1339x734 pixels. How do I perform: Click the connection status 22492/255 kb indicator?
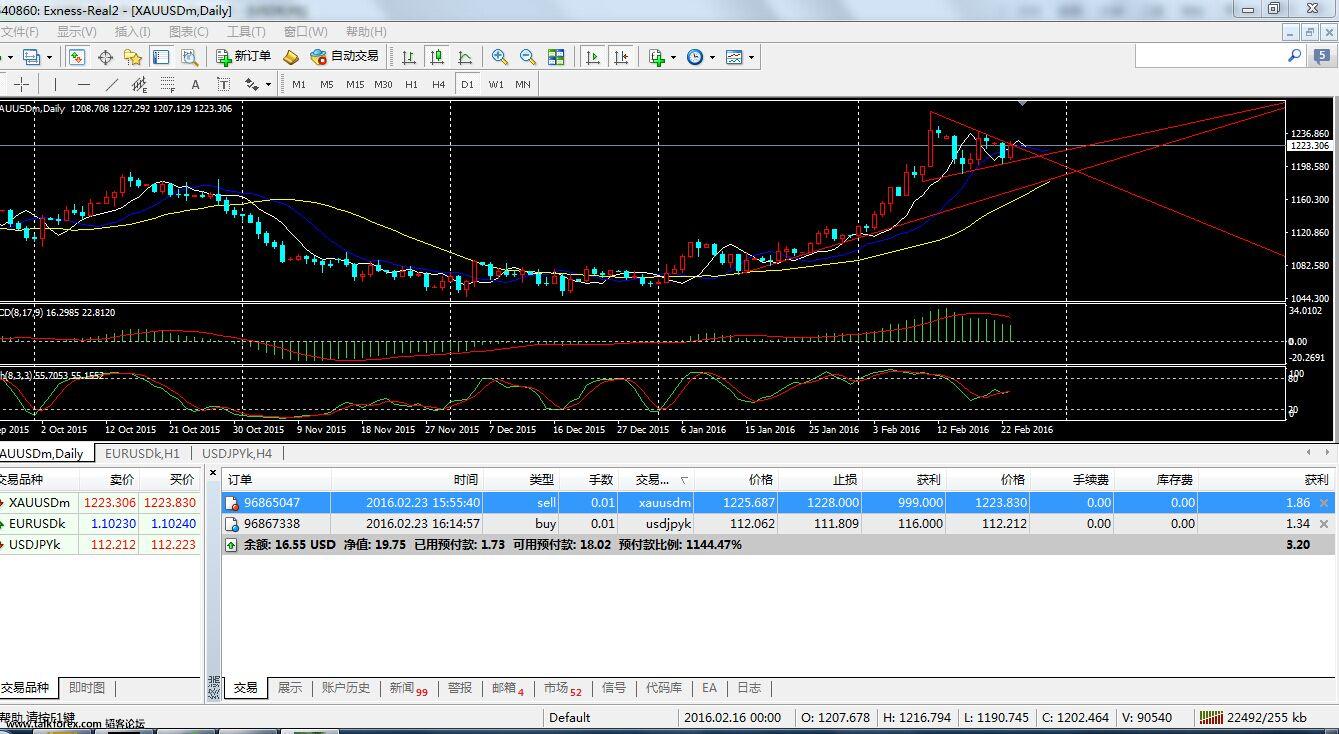[x=1252, y=717]
